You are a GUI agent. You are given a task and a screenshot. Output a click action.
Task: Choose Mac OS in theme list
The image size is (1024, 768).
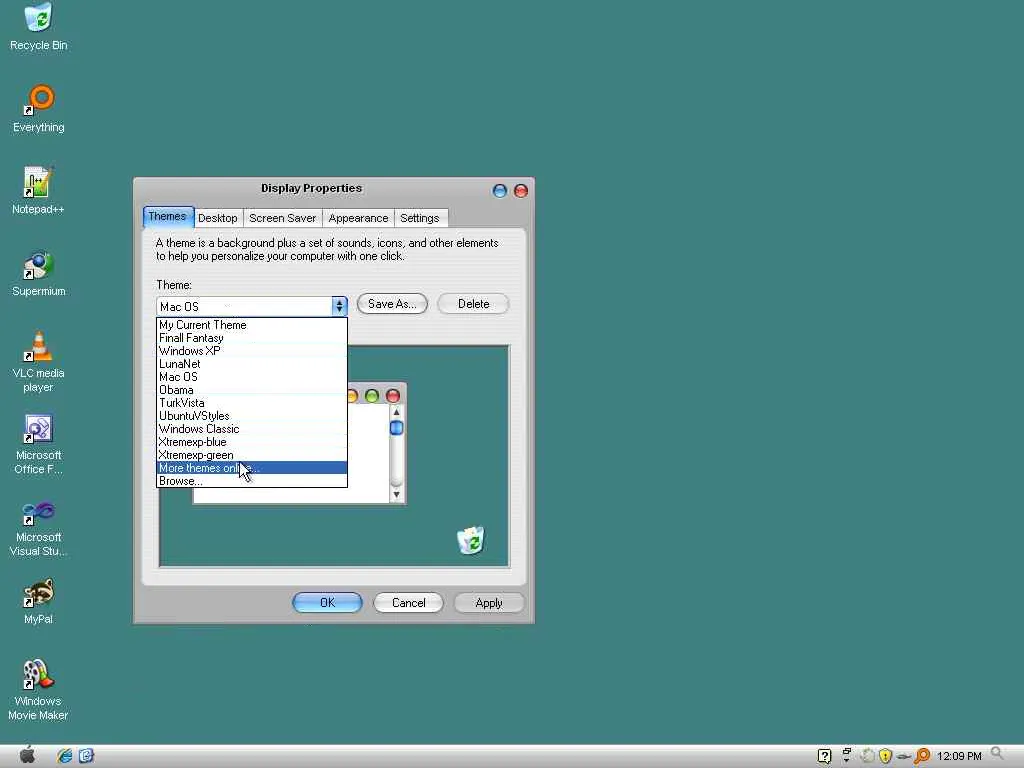pyautogui.click(x=251, y=377)
